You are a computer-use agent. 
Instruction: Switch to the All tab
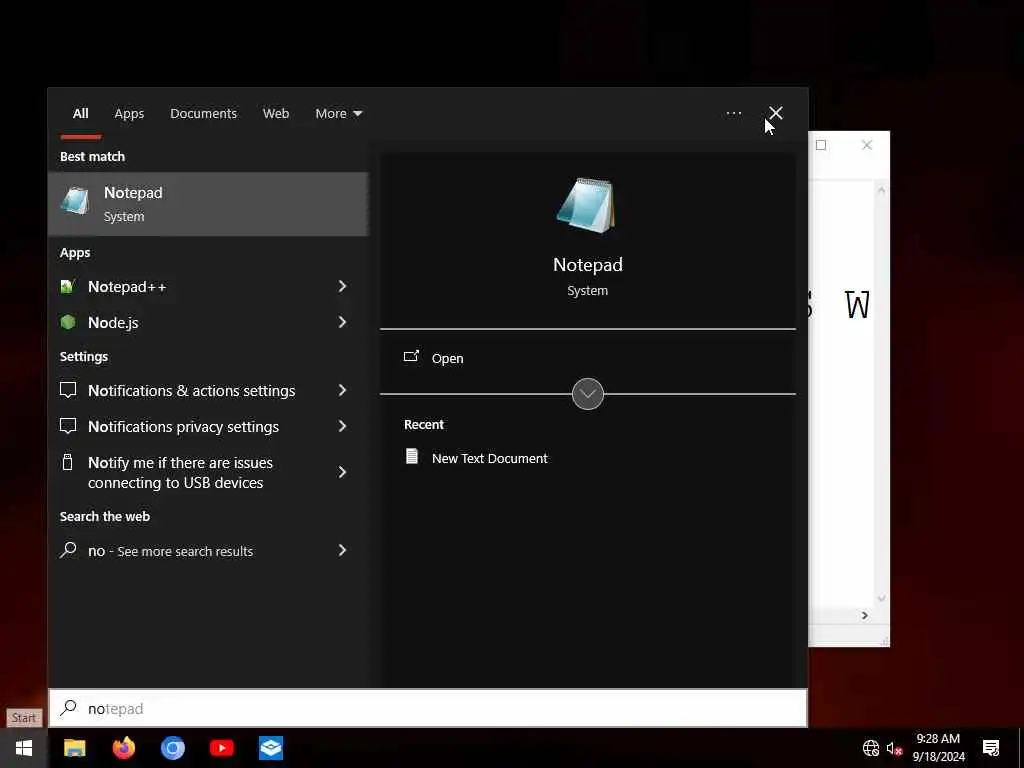(80, 114)
